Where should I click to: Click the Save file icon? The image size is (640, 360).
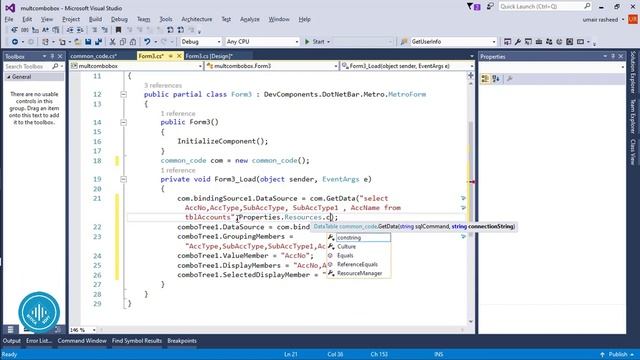pos(88,42)
